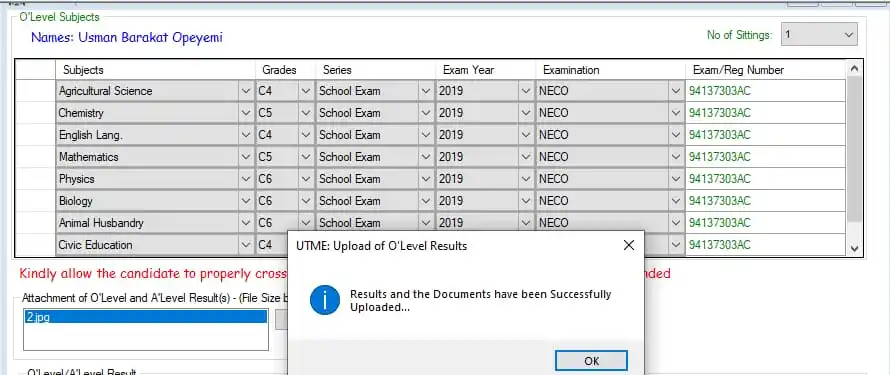Image resolution: width=890 pixels, height=375 pixels.
Task: Click the blue information icon in dialog
Action: [325, 300]
